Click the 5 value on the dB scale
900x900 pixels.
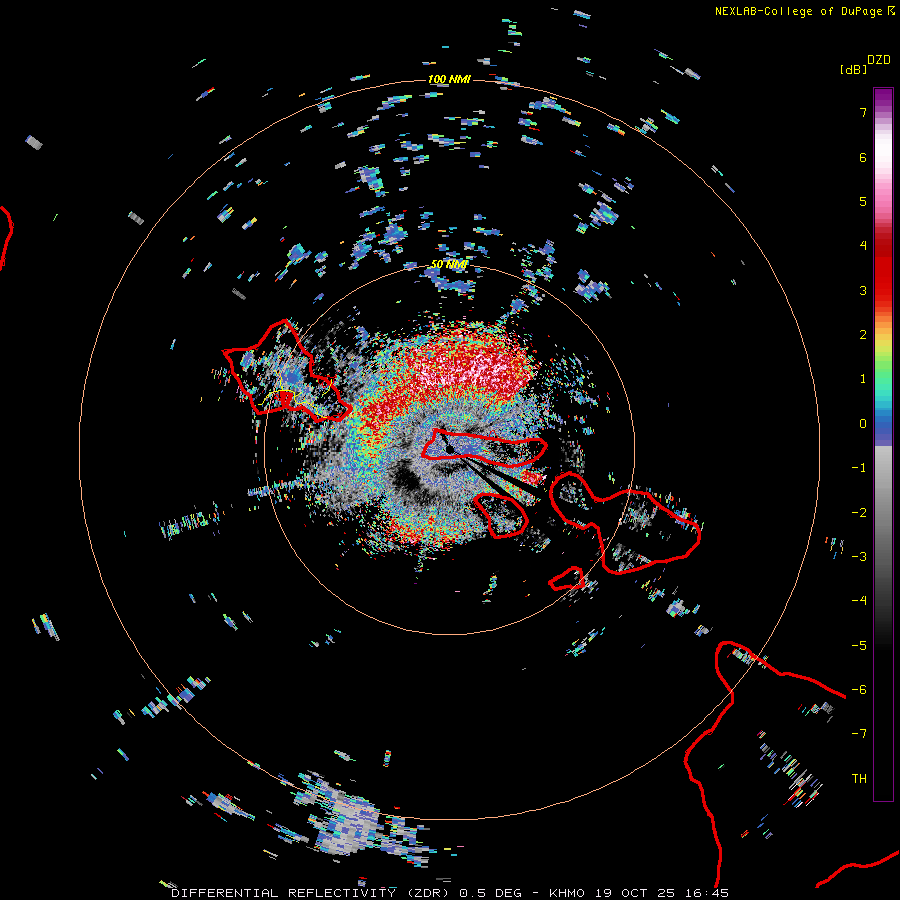[863, 201]
